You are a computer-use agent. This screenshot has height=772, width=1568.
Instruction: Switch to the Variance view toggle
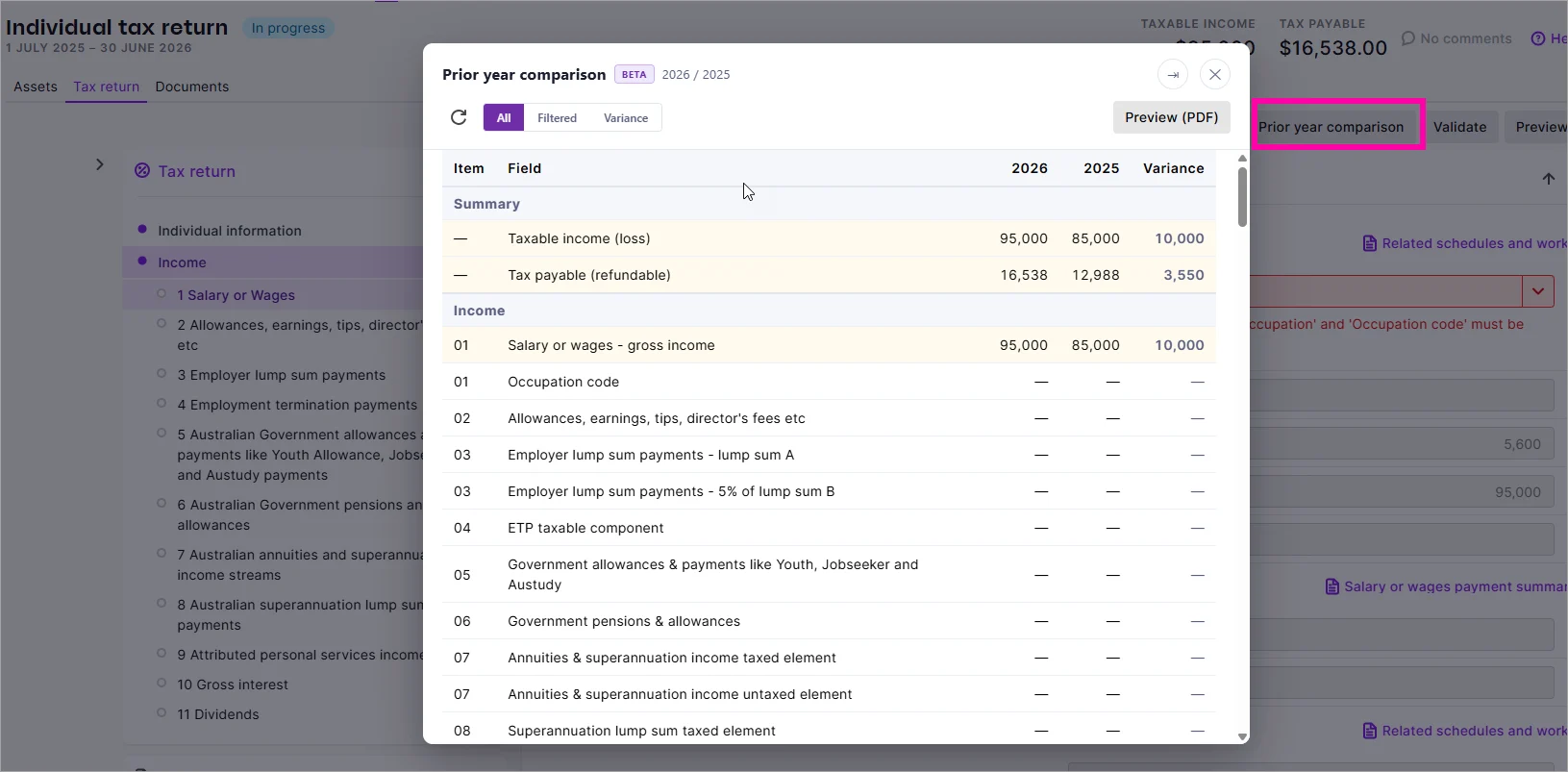[x=626, y=117]
